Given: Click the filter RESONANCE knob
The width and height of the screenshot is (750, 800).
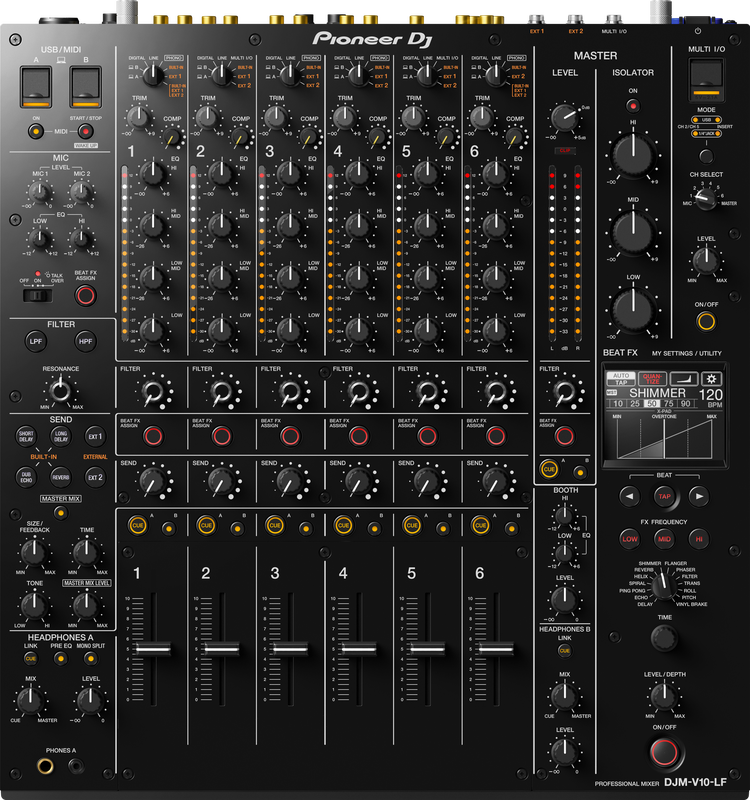Looking at the screenshot, I should (61, 391).
